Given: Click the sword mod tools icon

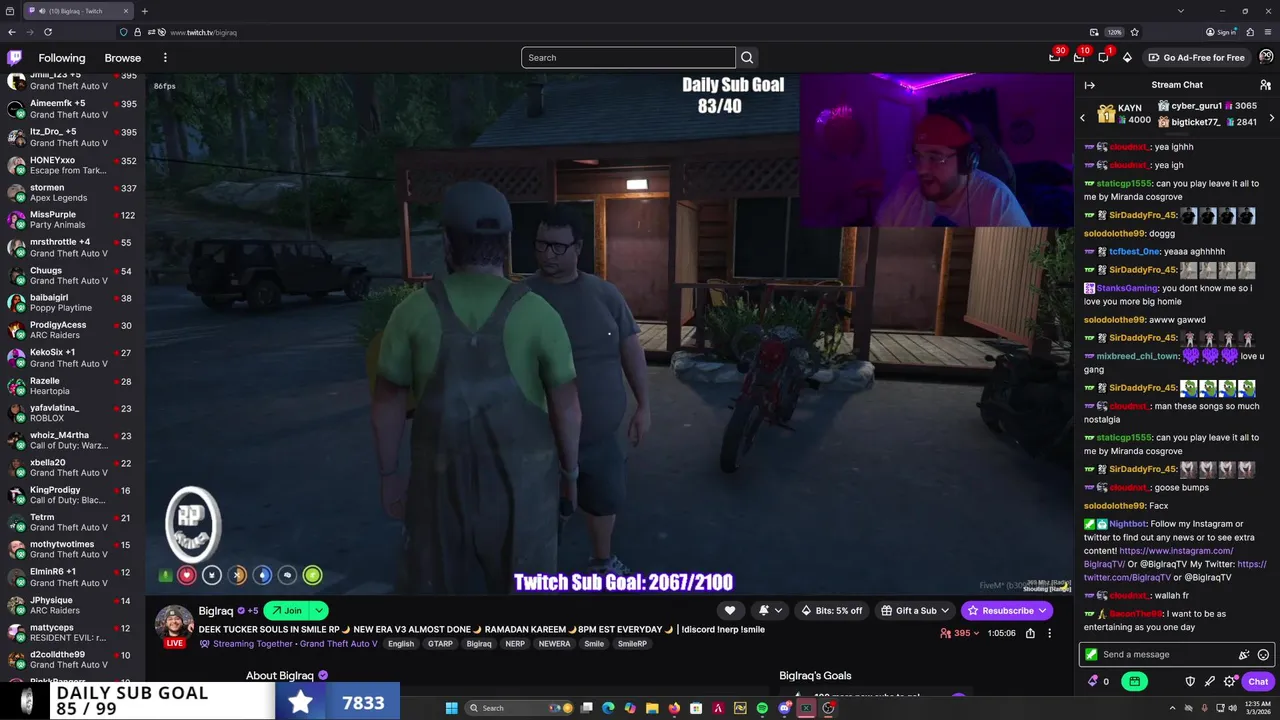Looking at the screenshot, I should click(x=1209, y=681).
